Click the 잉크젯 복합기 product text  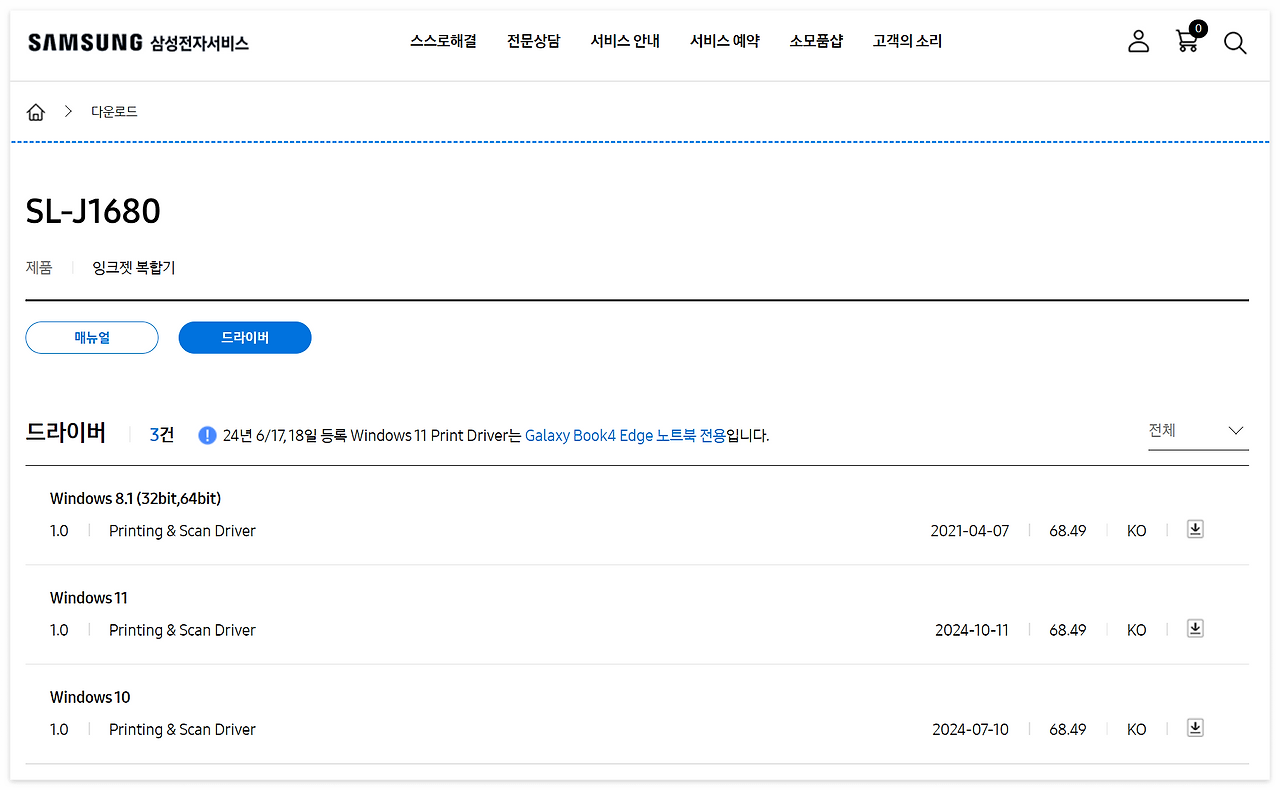pos(134,268)
